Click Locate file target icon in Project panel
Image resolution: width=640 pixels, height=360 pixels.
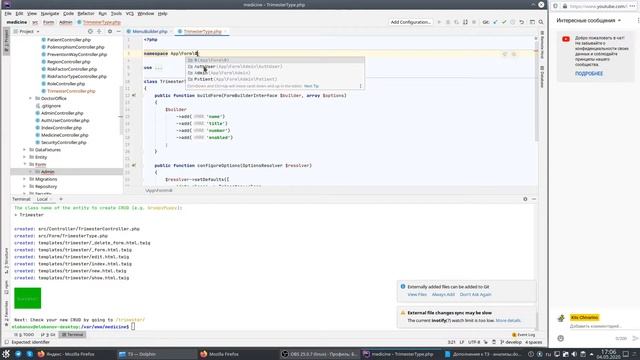tap(90, 31)
